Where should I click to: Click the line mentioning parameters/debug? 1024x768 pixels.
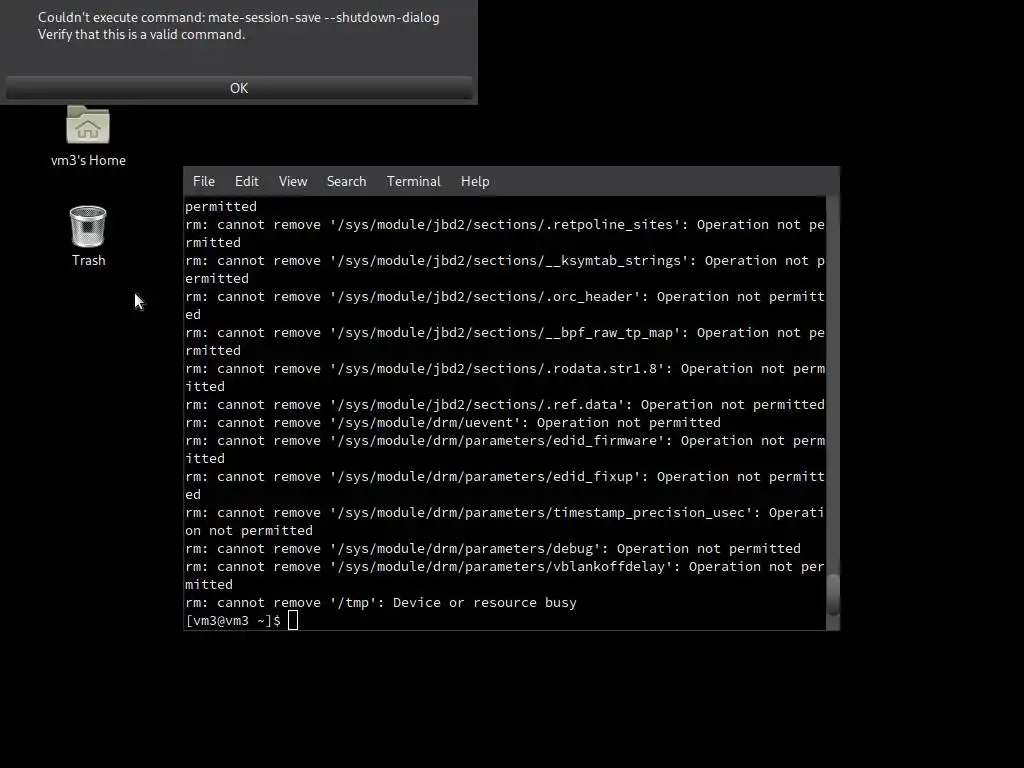pyautogui.click(x=493, y=549)
